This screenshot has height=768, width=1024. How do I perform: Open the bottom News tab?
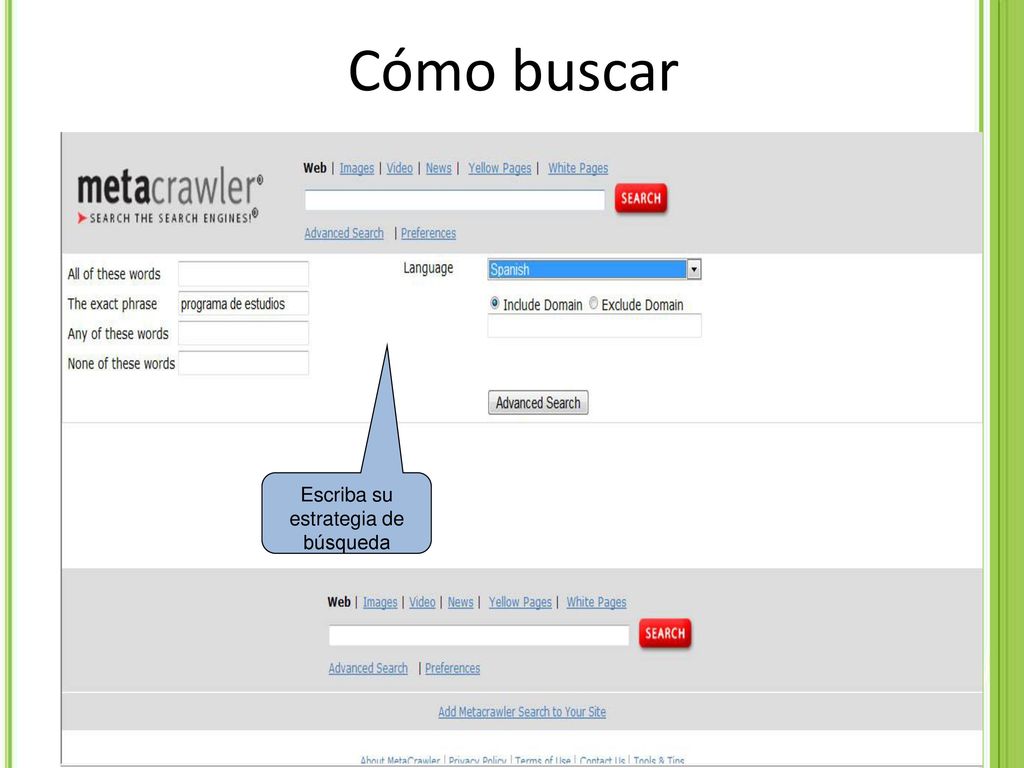coord(460,602)
